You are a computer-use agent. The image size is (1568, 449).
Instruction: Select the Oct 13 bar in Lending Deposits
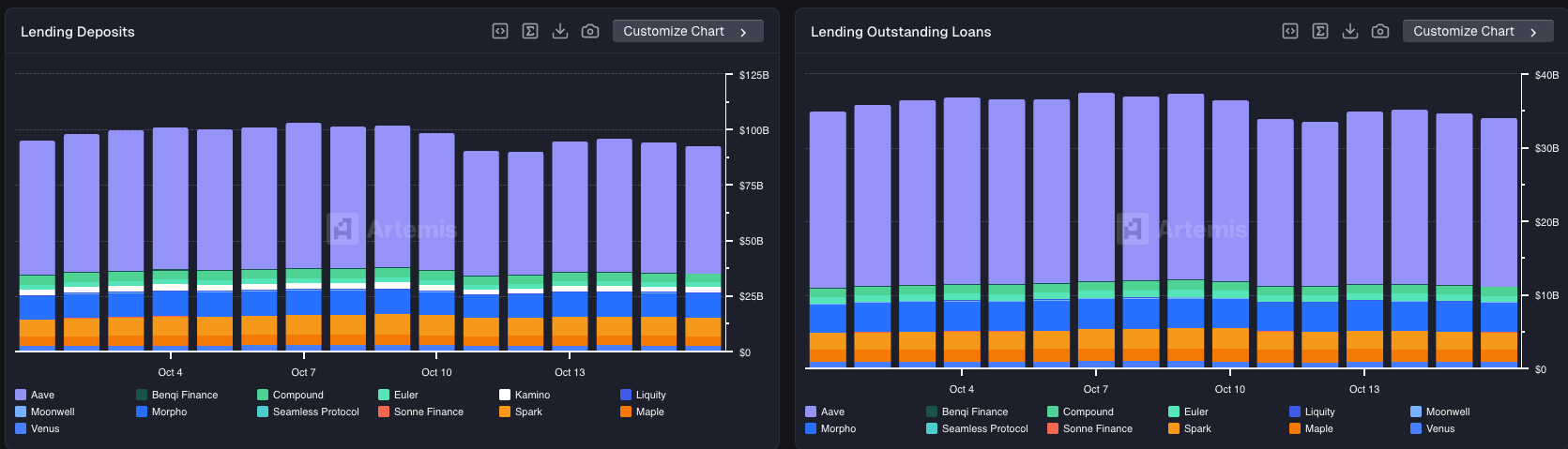(x=570, y=246)
